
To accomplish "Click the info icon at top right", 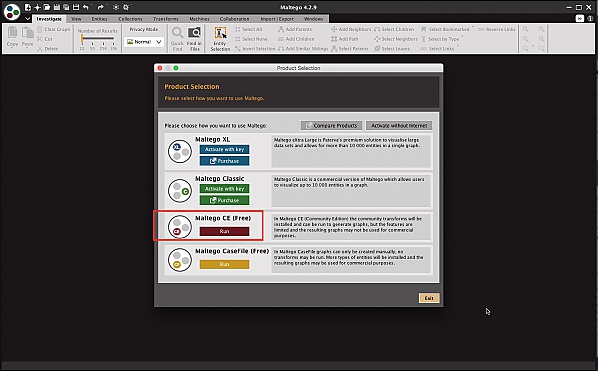I will 590,18.
